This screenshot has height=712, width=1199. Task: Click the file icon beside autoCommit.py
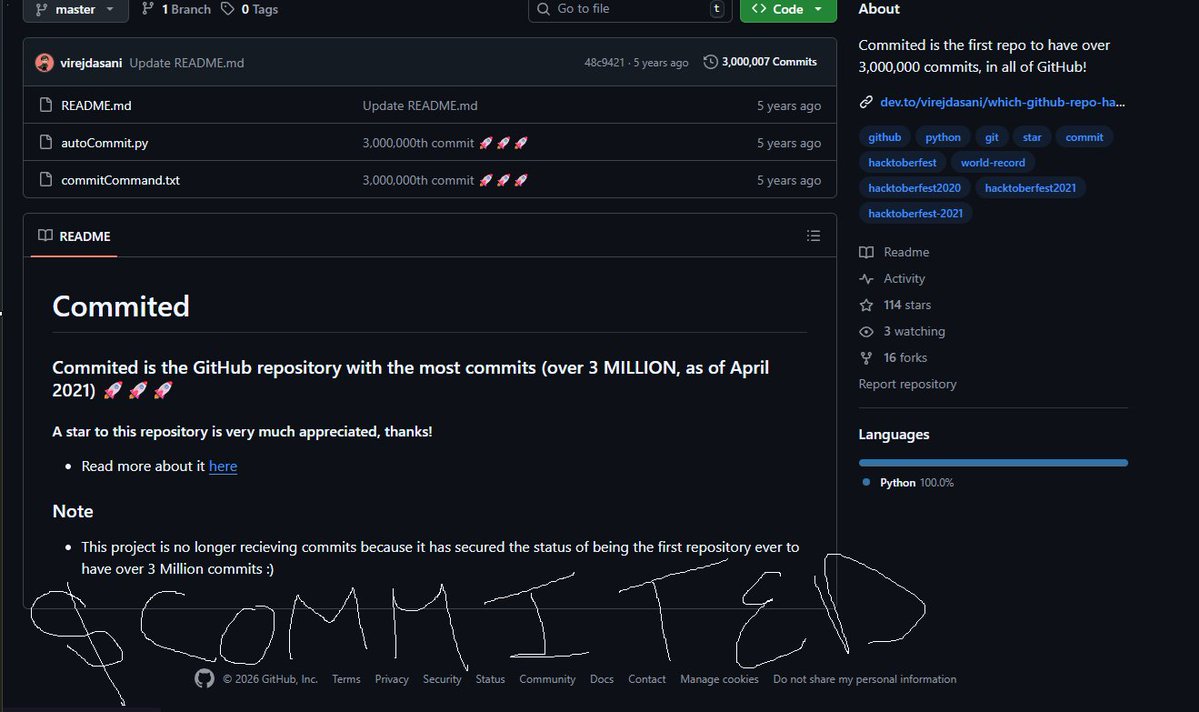(46, 142)
